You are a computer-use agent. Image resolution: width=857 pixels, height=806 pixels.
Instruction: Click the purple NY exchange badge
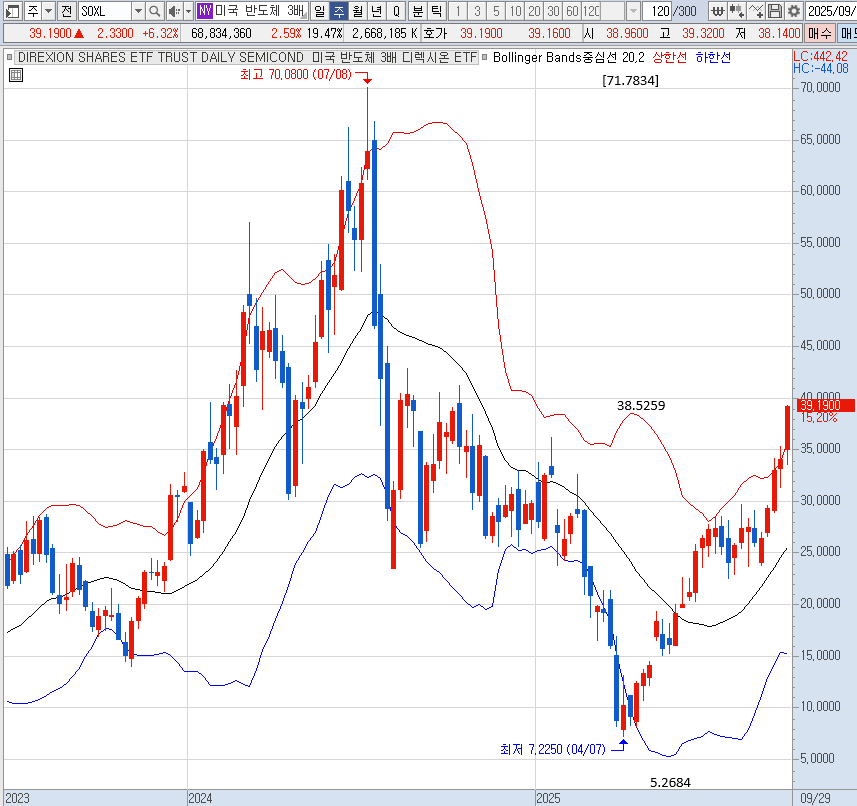point(204,11)
